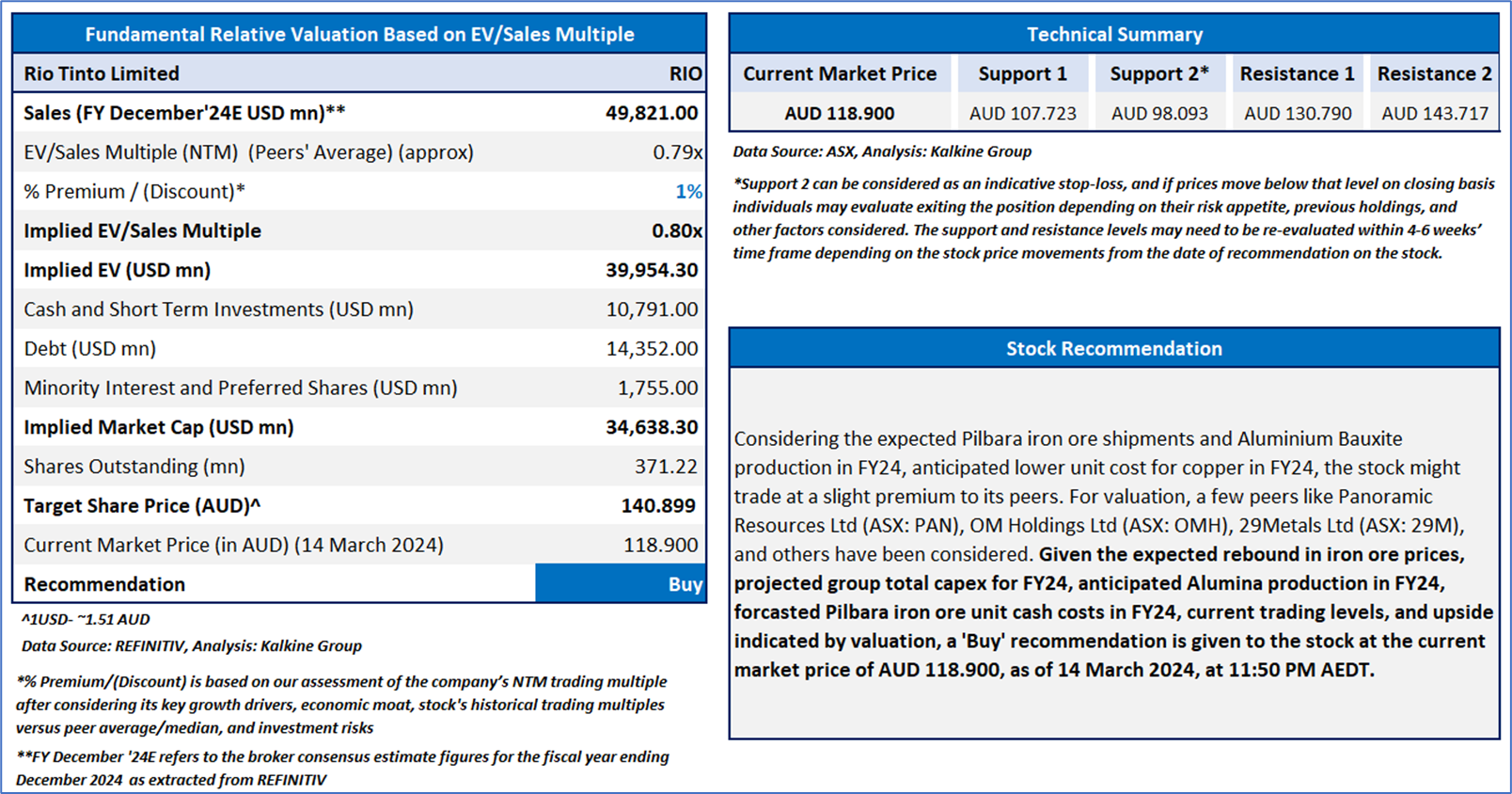Click the Support 1 column heading

click(1023, 73)
